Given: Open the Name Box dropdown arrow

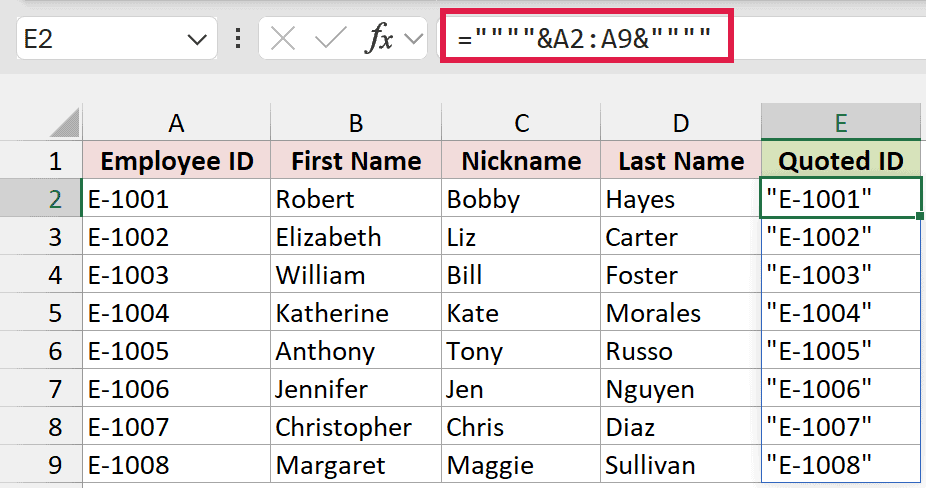Looking at the screenshot, I should tap(197, 40).
